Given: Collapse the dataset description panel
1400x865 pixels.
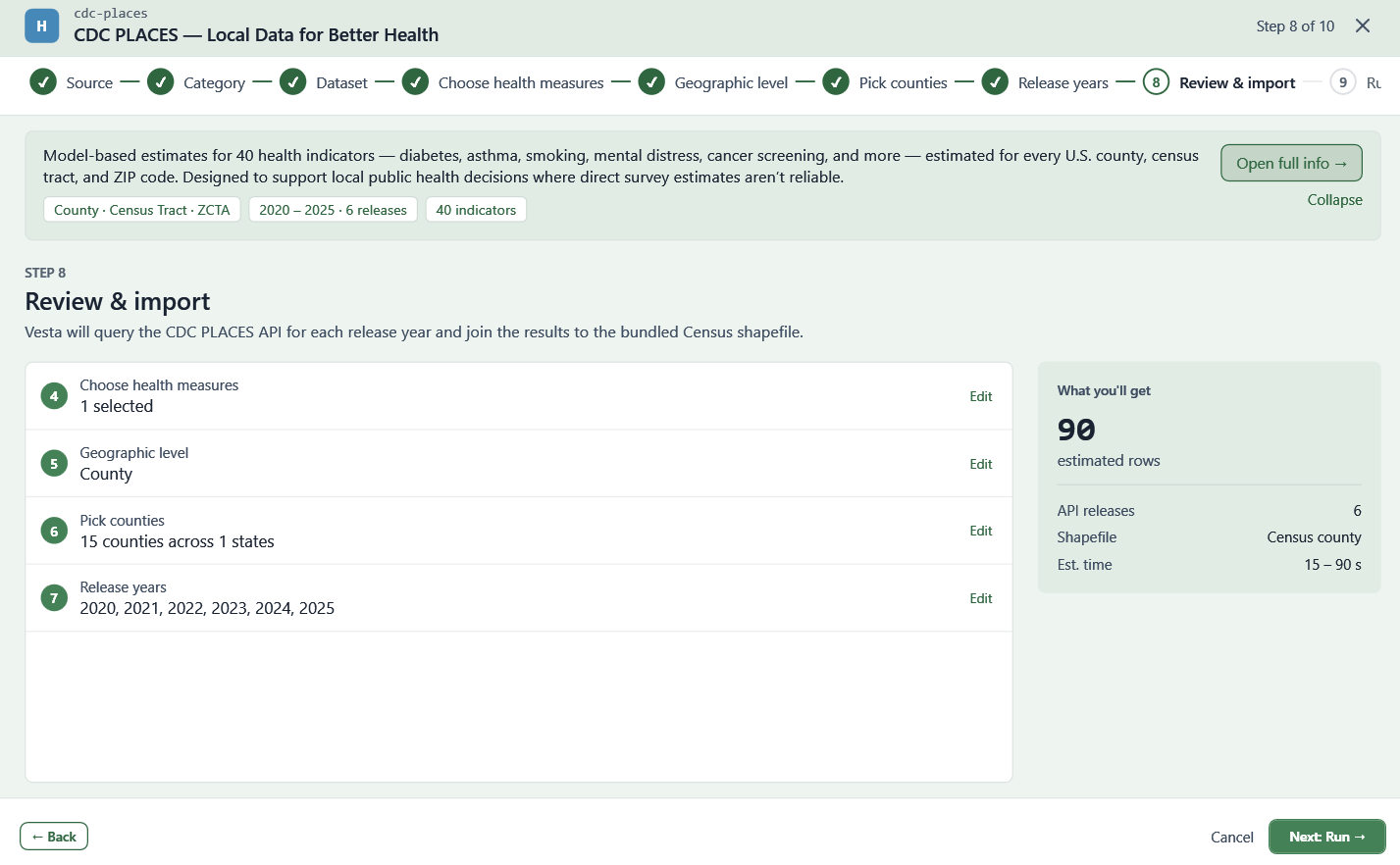Looking at the screenshot, I should [x=1334, y=200].
